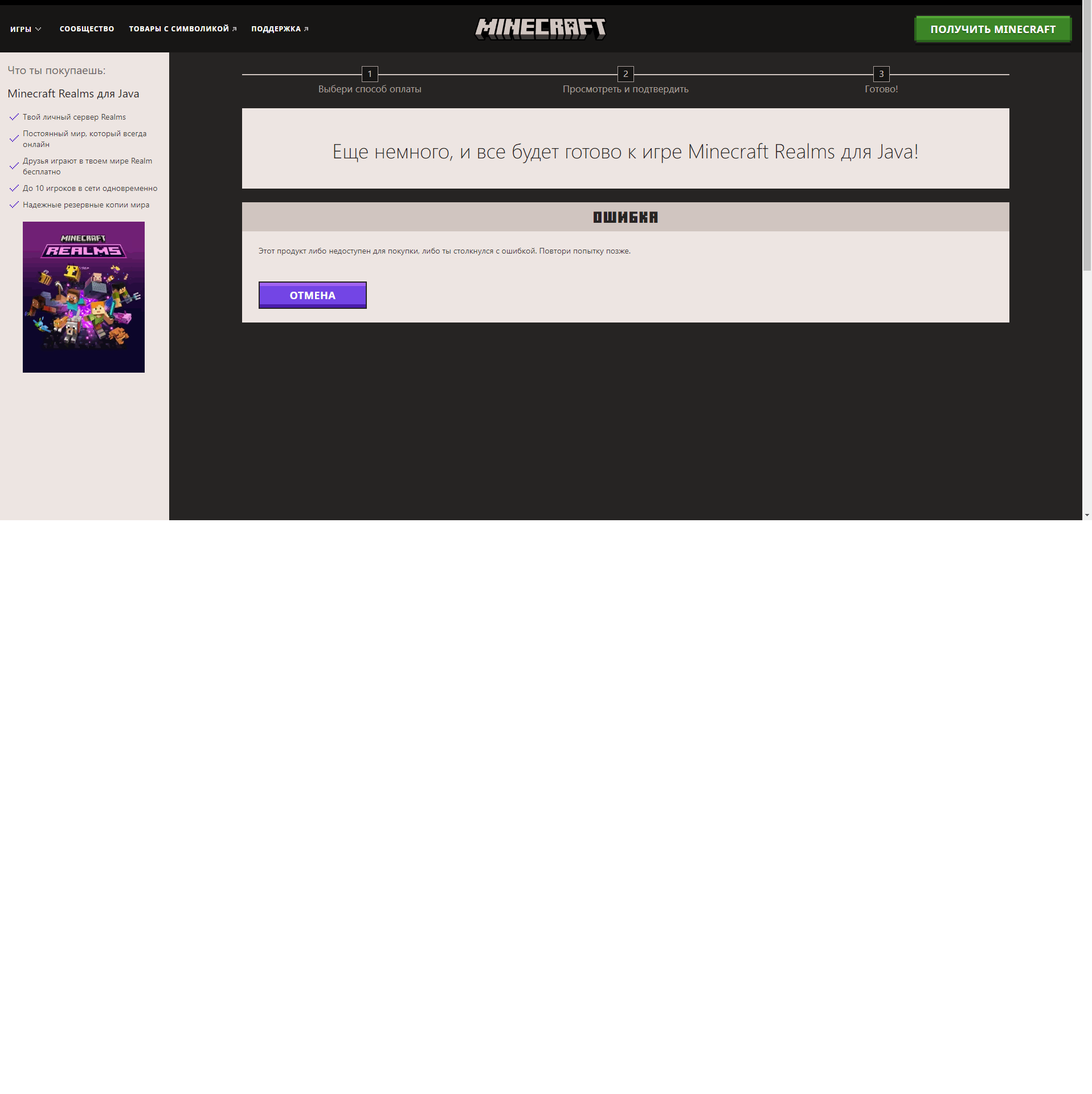This screenshot has height=1094, width=1092.
Task: Open the ПОДДЕРЖКА link
Action: click(280, 29)
